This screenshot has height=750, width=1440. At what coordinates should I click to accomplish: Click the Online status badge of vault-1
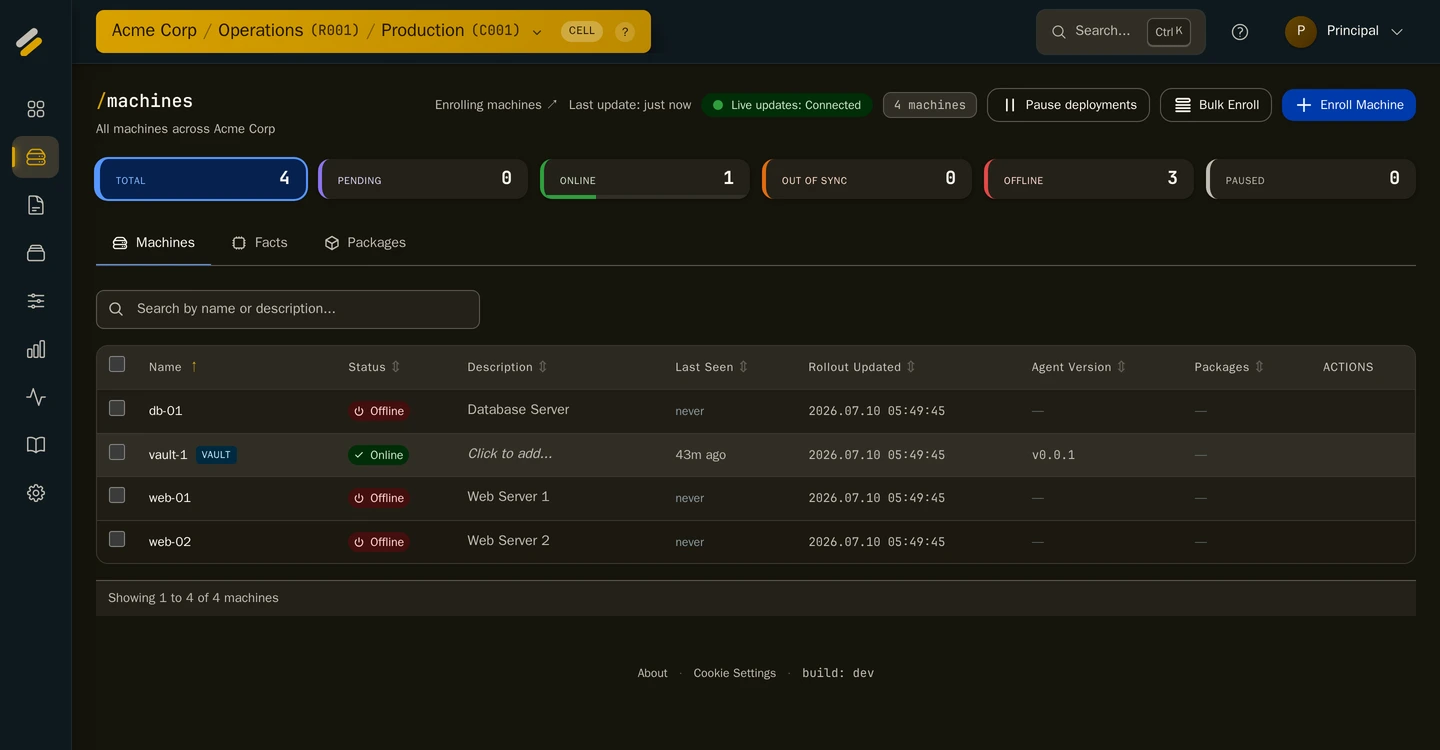pos(378,455)
